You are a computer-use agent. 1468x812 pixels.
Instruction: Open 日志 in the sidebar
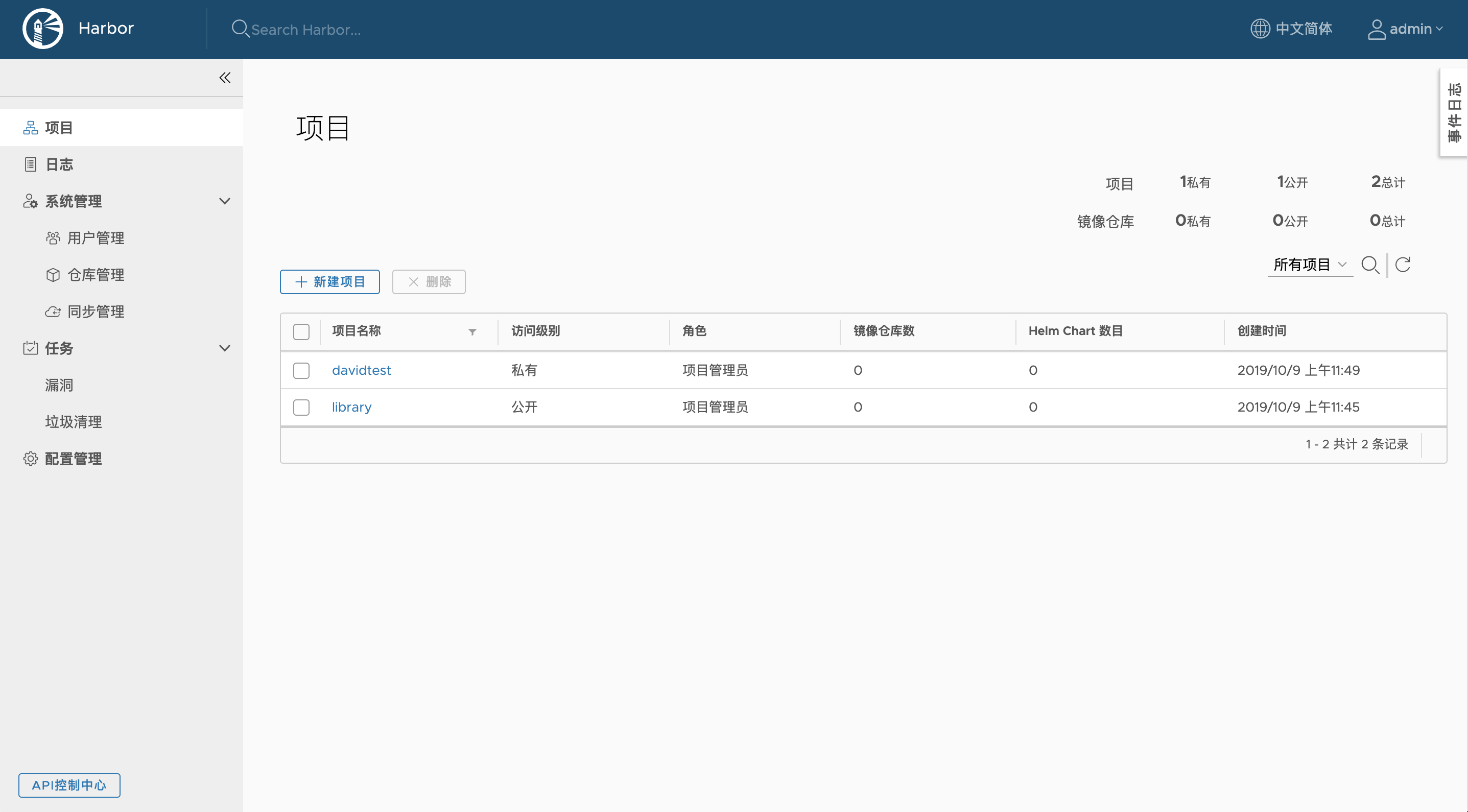[x=59, y=164]
